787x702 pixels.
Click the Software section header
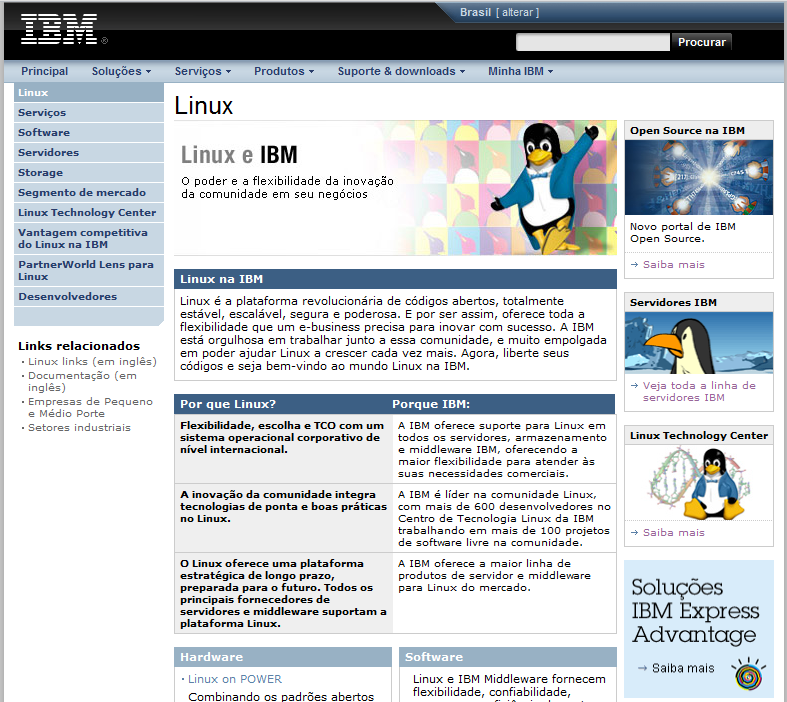[x=508, y=657]
